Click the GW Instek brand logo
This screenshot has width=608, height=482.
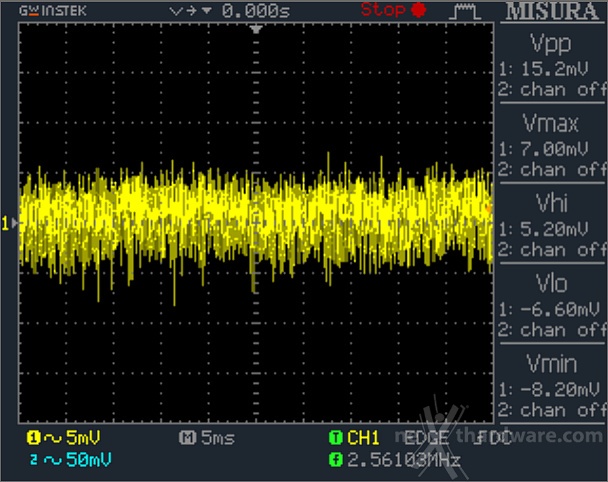pyautogui.click(x=53, y=11)
